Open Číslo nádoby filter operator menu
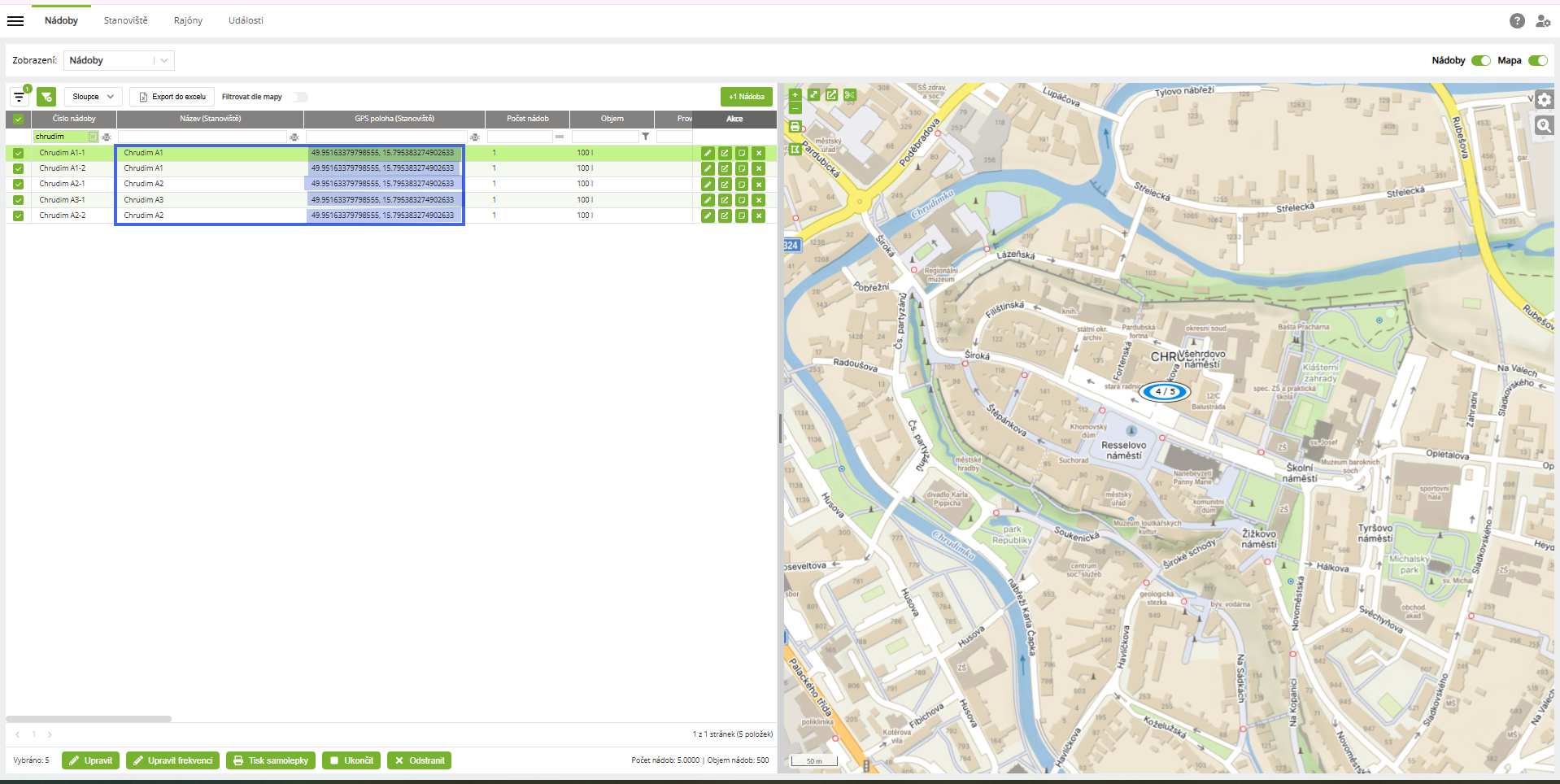The width and height of the screenshot is (1560, 784). click(107, 137)
